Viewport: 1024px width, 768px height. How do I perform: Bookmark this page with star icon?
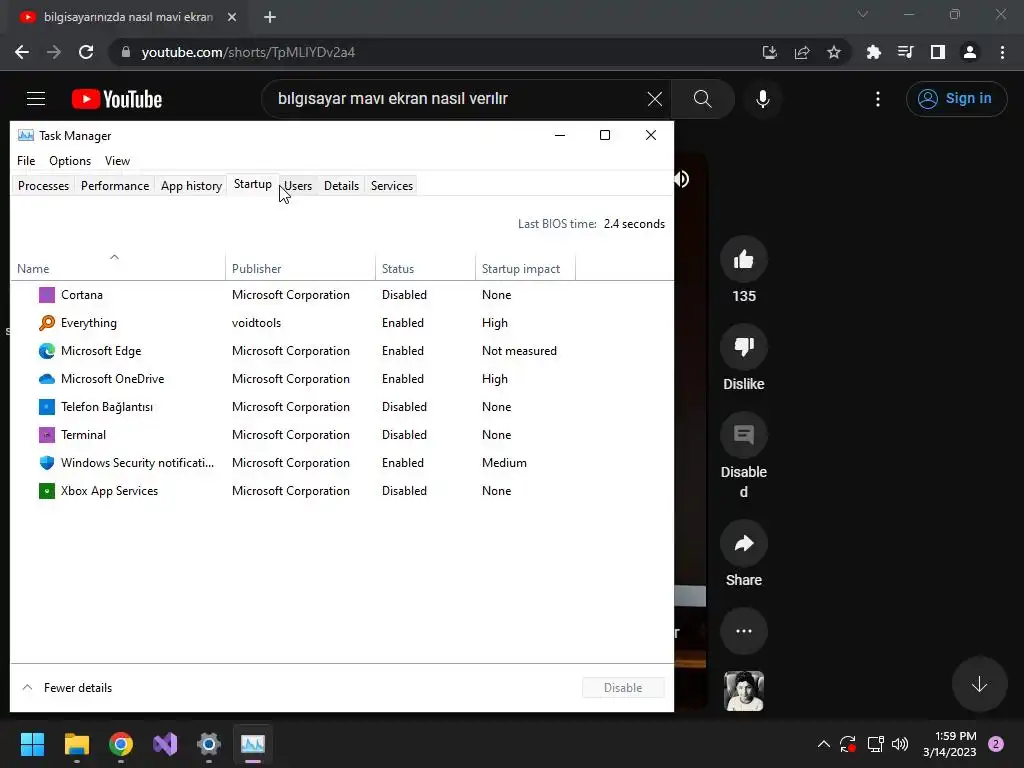point(834,52)
